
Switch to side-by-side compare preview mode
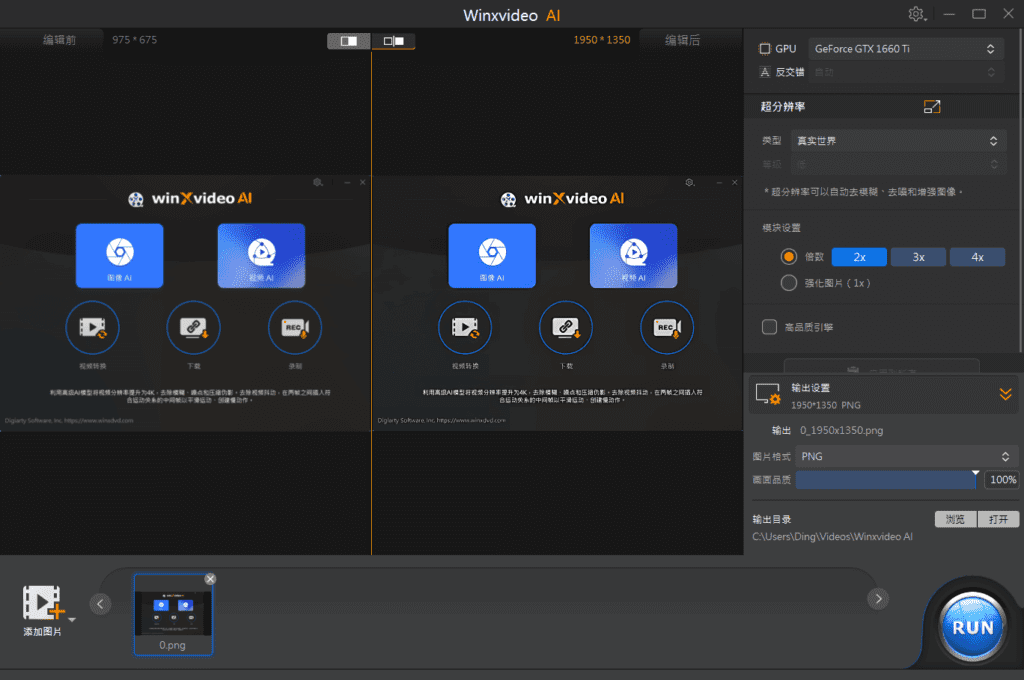point(393,41)
